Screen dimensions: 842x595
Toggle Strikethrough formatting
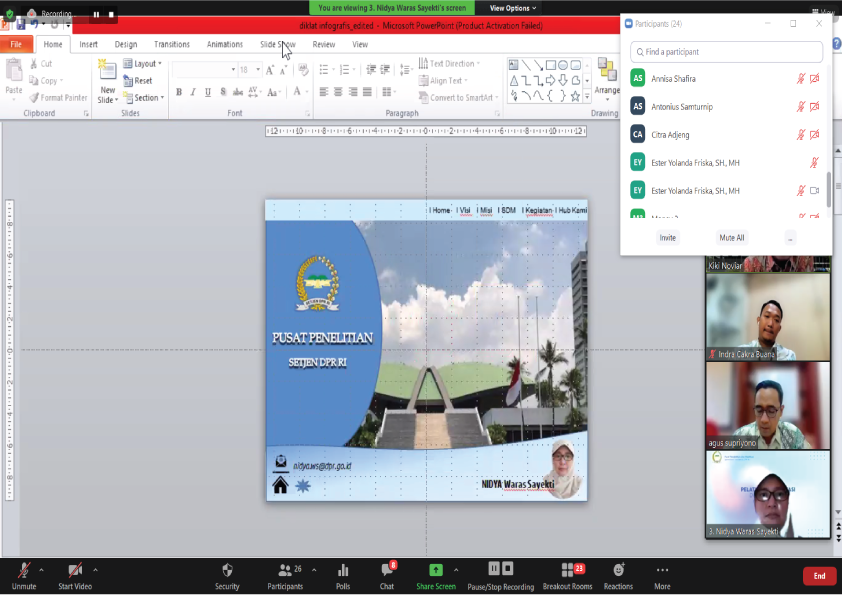tap(237, 92)
